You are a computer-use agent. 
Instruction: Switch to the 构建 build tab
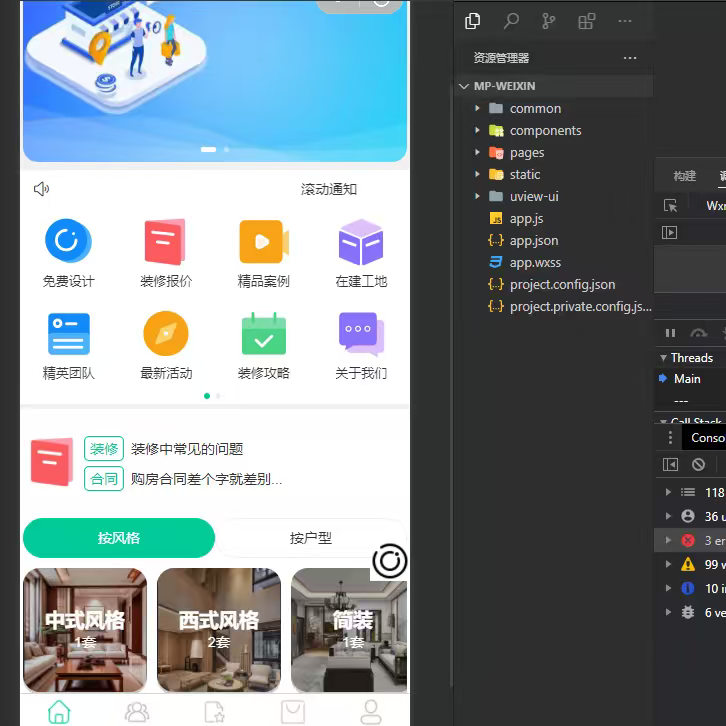pos(685,175)
